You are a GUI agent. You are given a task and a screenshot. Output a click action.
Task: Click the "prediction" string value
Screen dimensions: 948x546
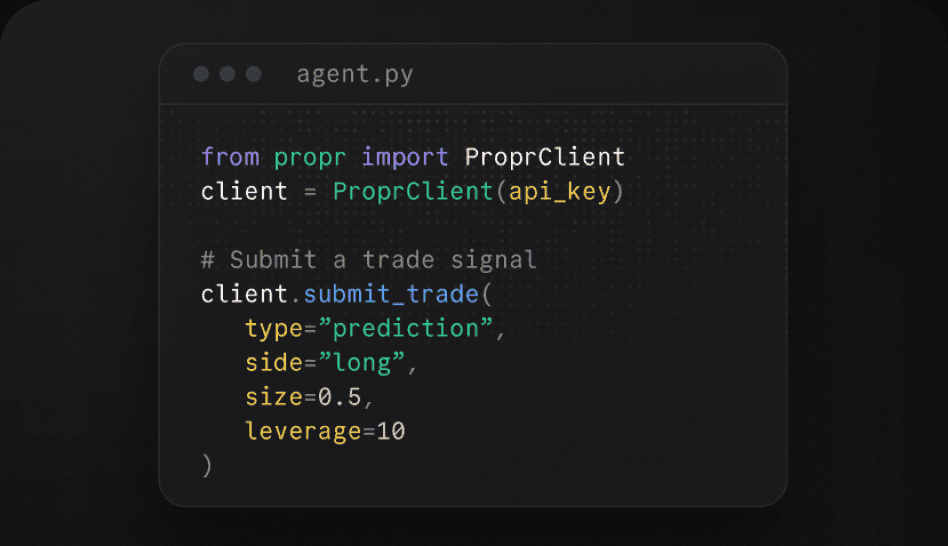(x=406, y=329)
